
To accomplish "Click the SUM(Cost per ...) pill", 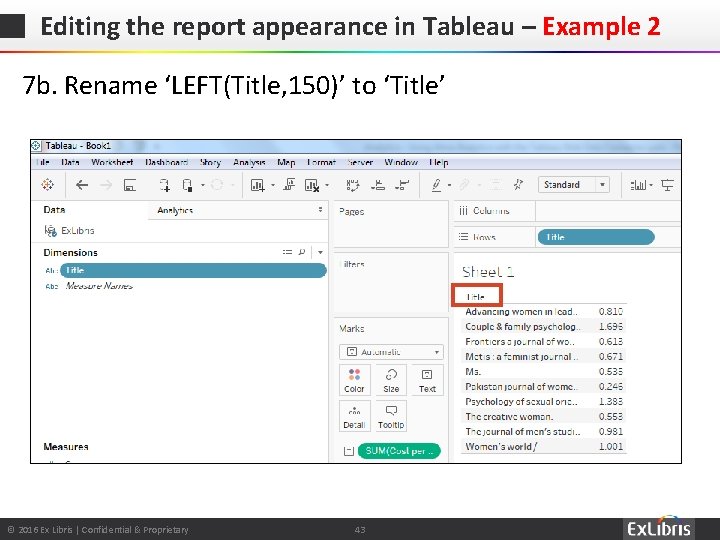I will coord(399,451).
